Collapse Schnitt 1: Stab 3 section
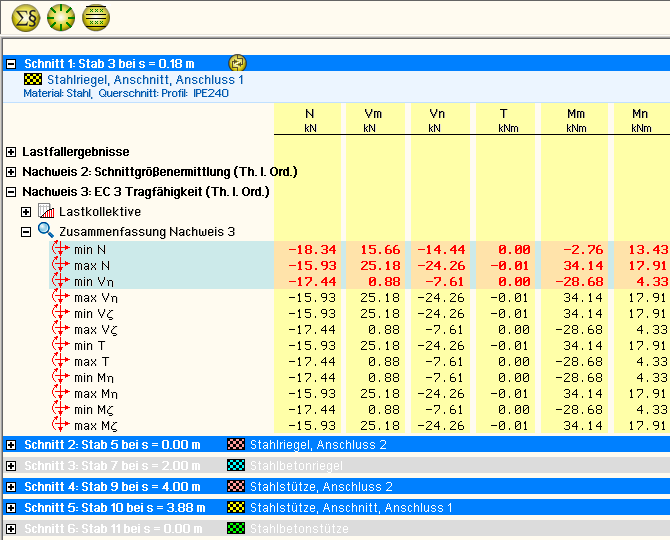The image size is (670, 540). point(11,63)
